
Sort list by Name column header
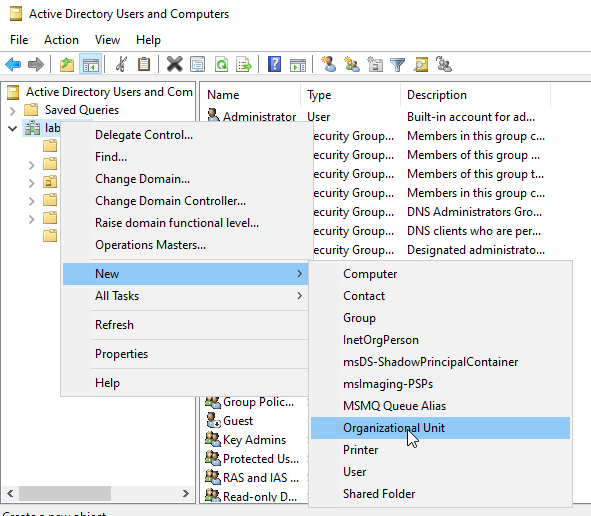[250, 95]
